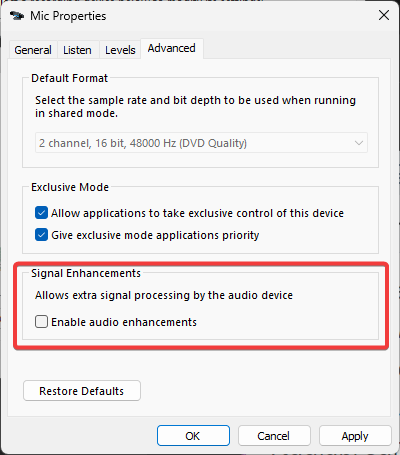Click the Cancel button
Image resolution: width=400 pixels, height=455 pixels.
[274, 436]
